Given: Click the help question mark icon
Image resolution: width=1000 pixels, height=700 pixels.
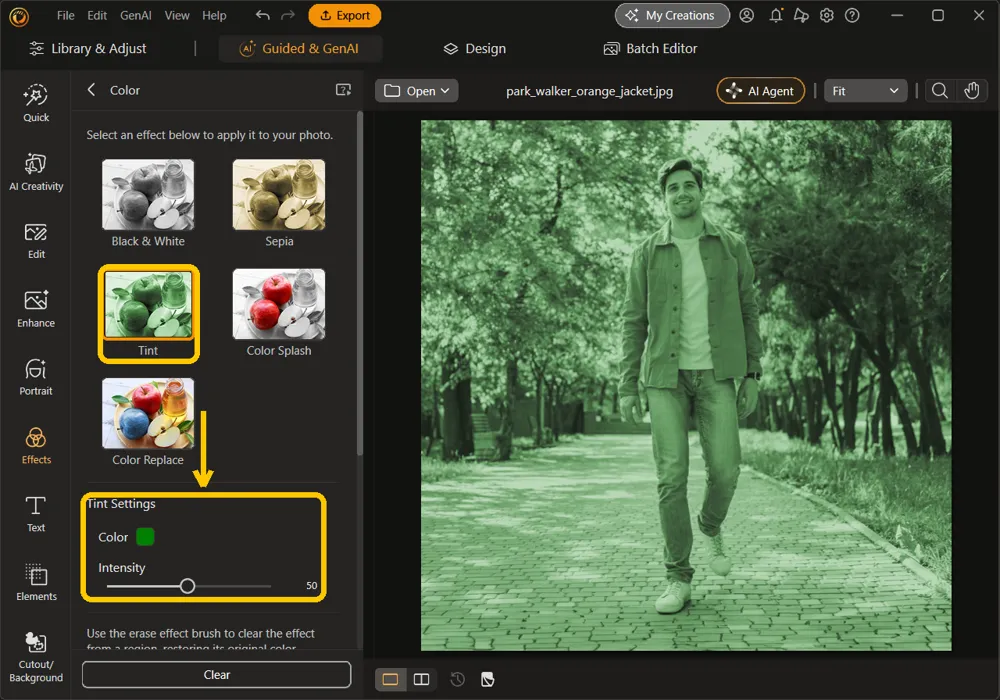Looking at the screenshot, I should 852,15.
